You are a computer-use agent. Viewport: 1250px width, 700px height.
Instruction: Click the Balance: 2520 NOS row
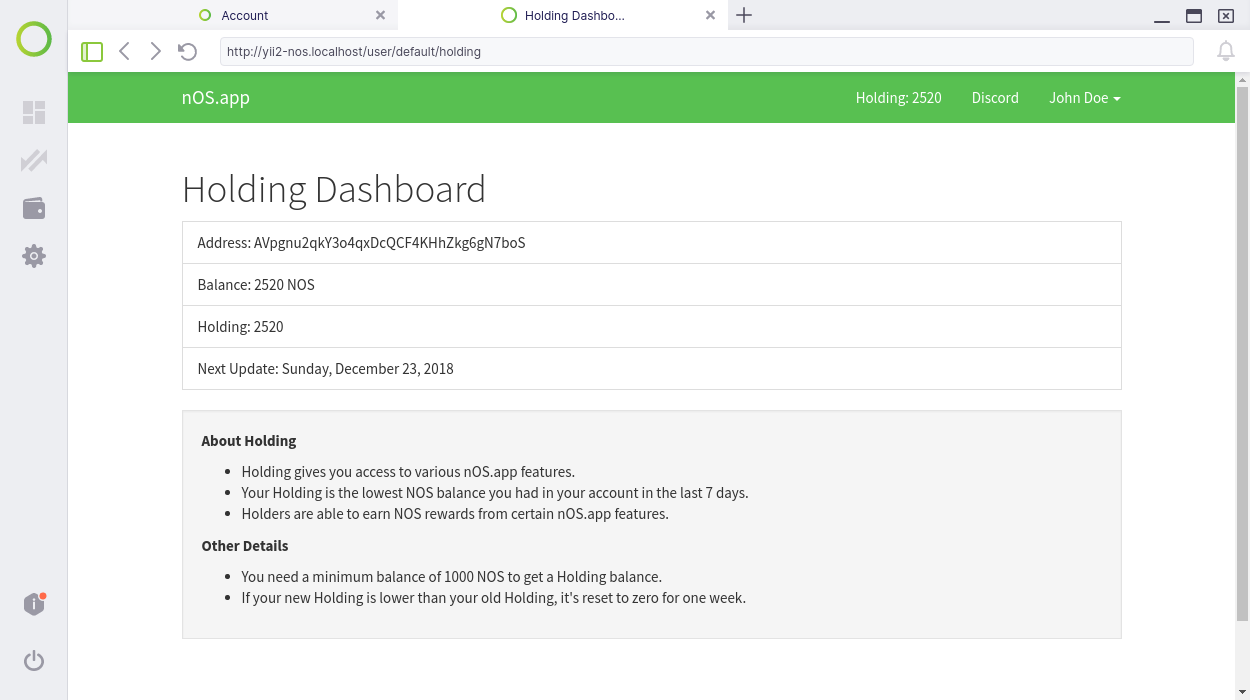652,285
